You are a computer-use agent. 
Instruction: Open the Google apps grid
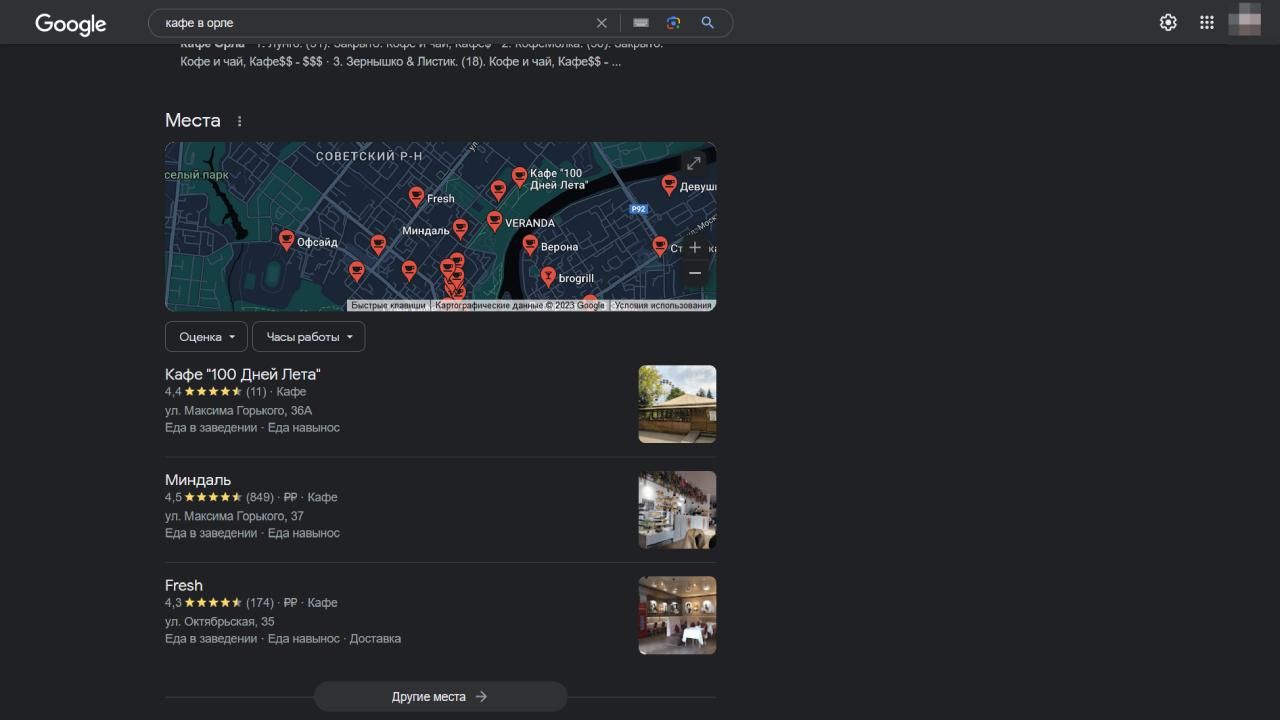pos(1207,23)
